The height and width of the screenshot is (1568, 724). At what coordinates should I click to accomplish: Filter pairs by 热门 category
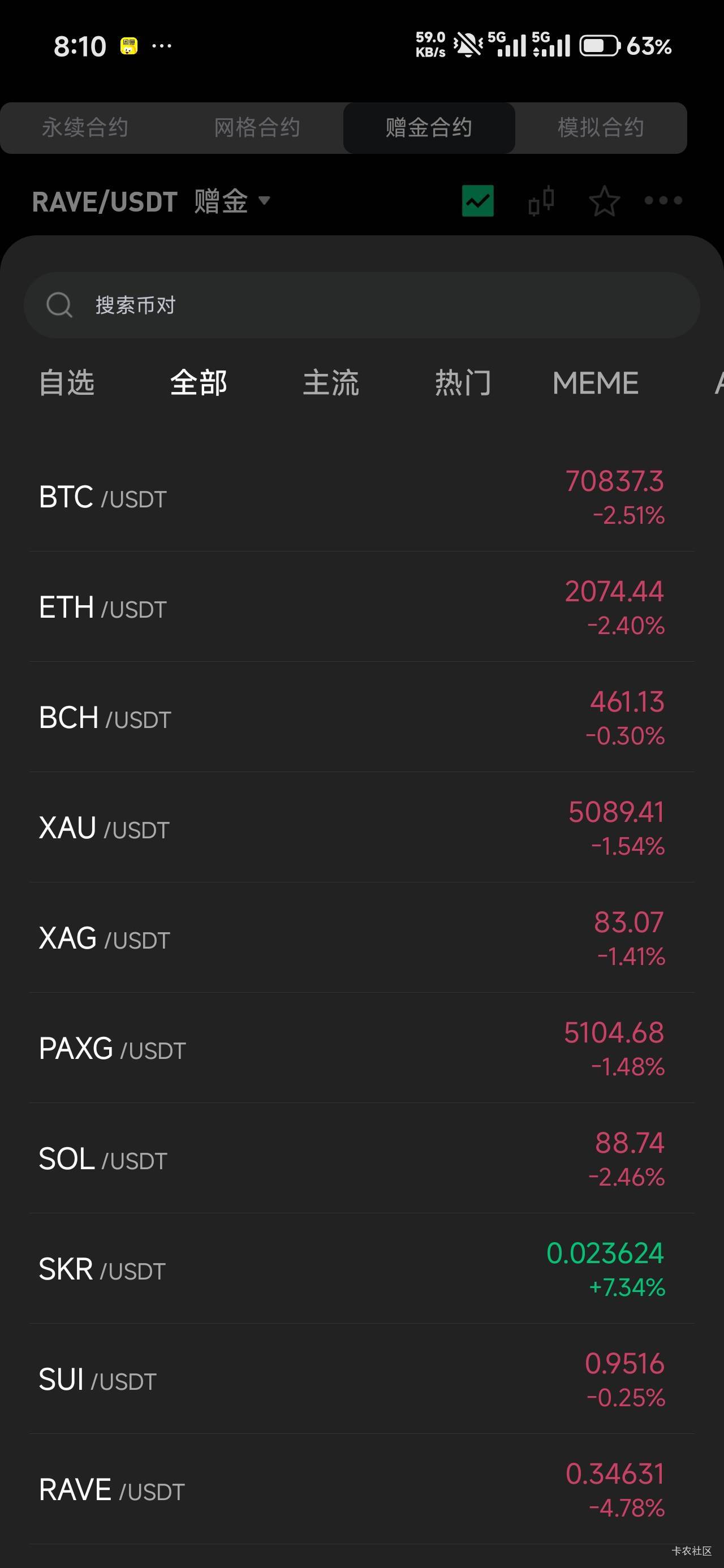tap(463, 383)
